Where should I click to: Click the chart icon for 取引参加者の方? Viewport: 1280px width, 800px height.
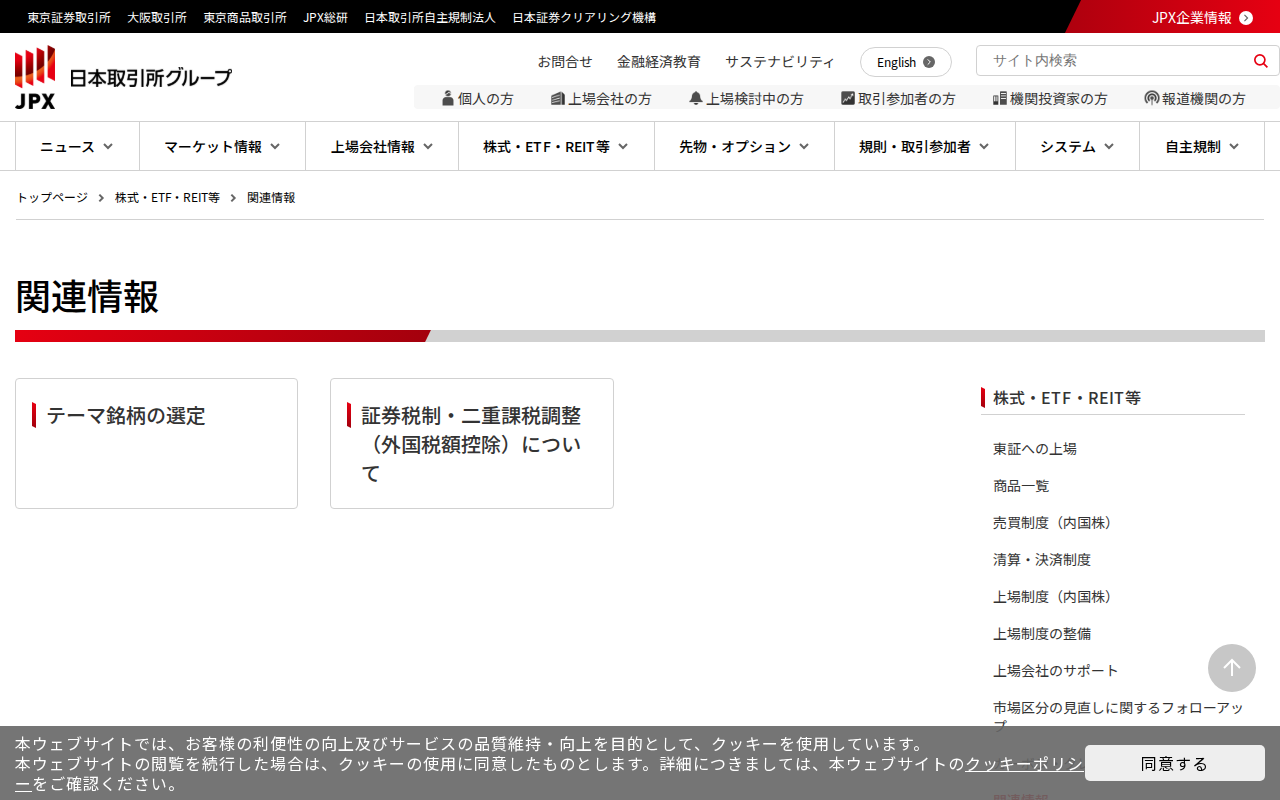coord(848,98)
